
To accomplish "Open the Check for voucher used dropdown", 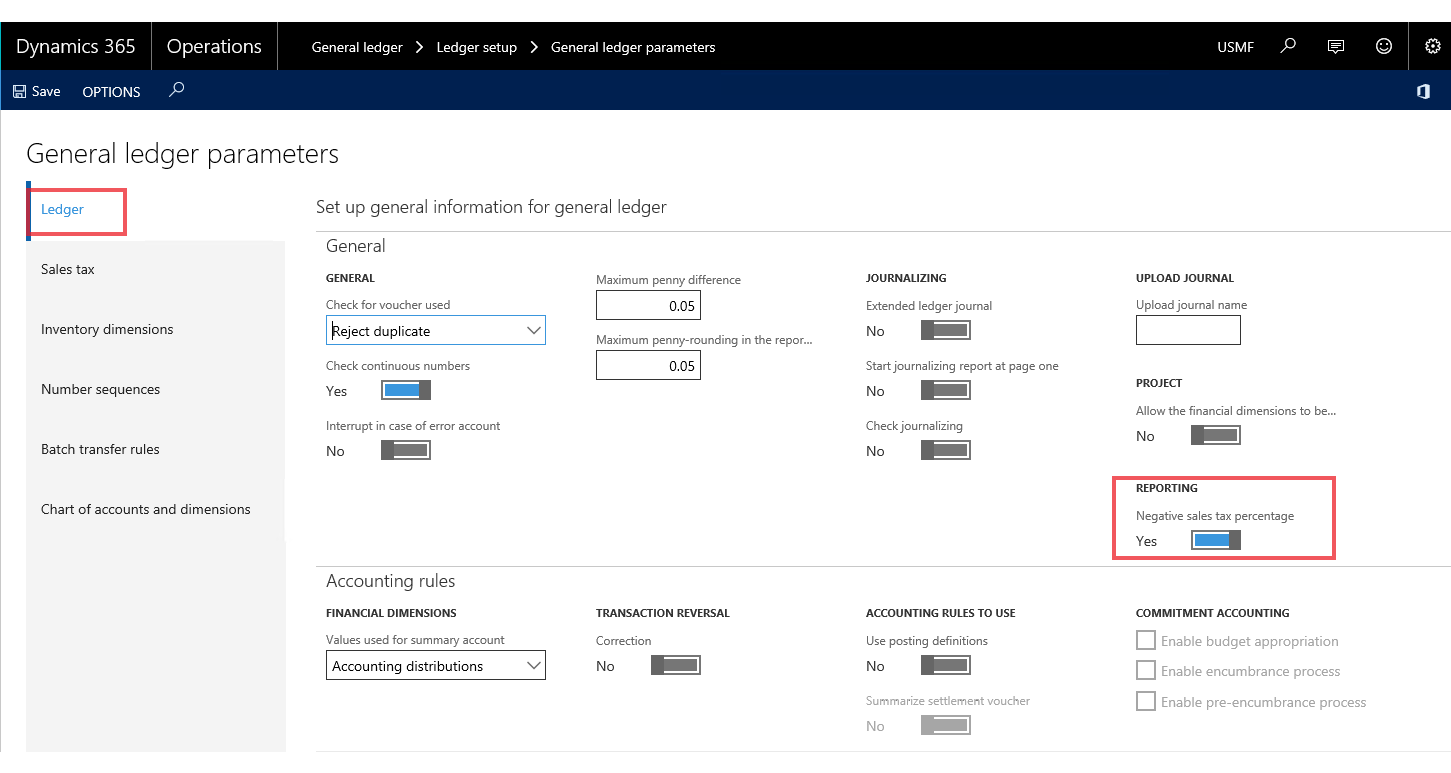I will (436, 330).
